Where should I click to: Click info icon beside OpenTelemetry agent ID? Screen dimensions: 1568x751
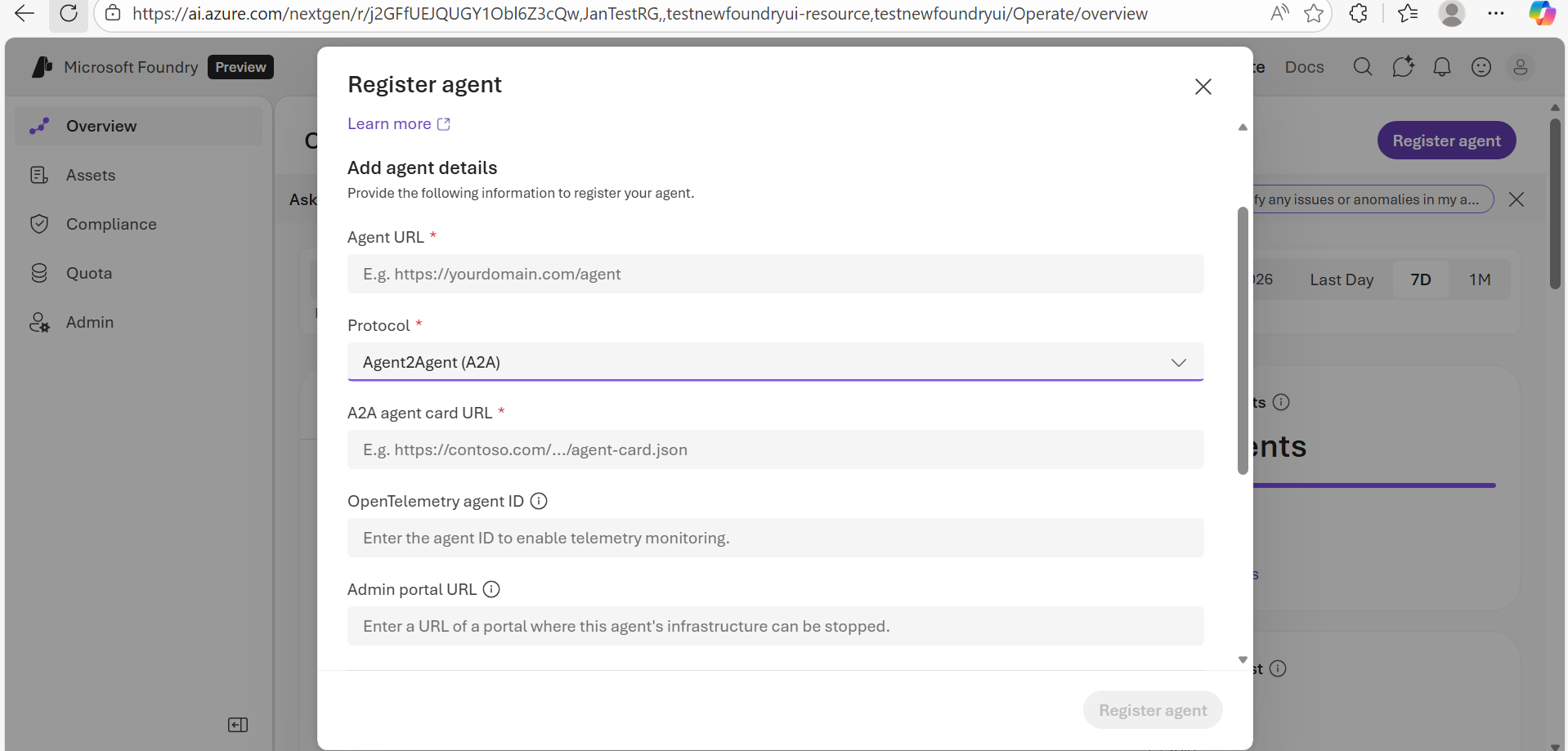[x=539, y=501]
